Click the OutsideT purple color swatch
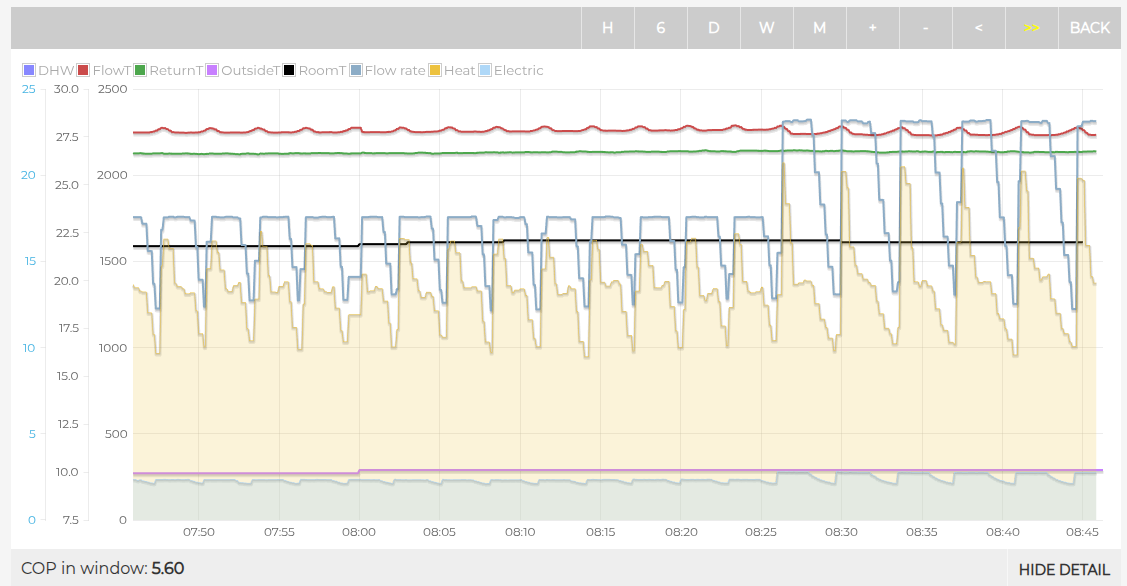The image size is (1127, 586). pyautogui.click(x=212, y=71)
